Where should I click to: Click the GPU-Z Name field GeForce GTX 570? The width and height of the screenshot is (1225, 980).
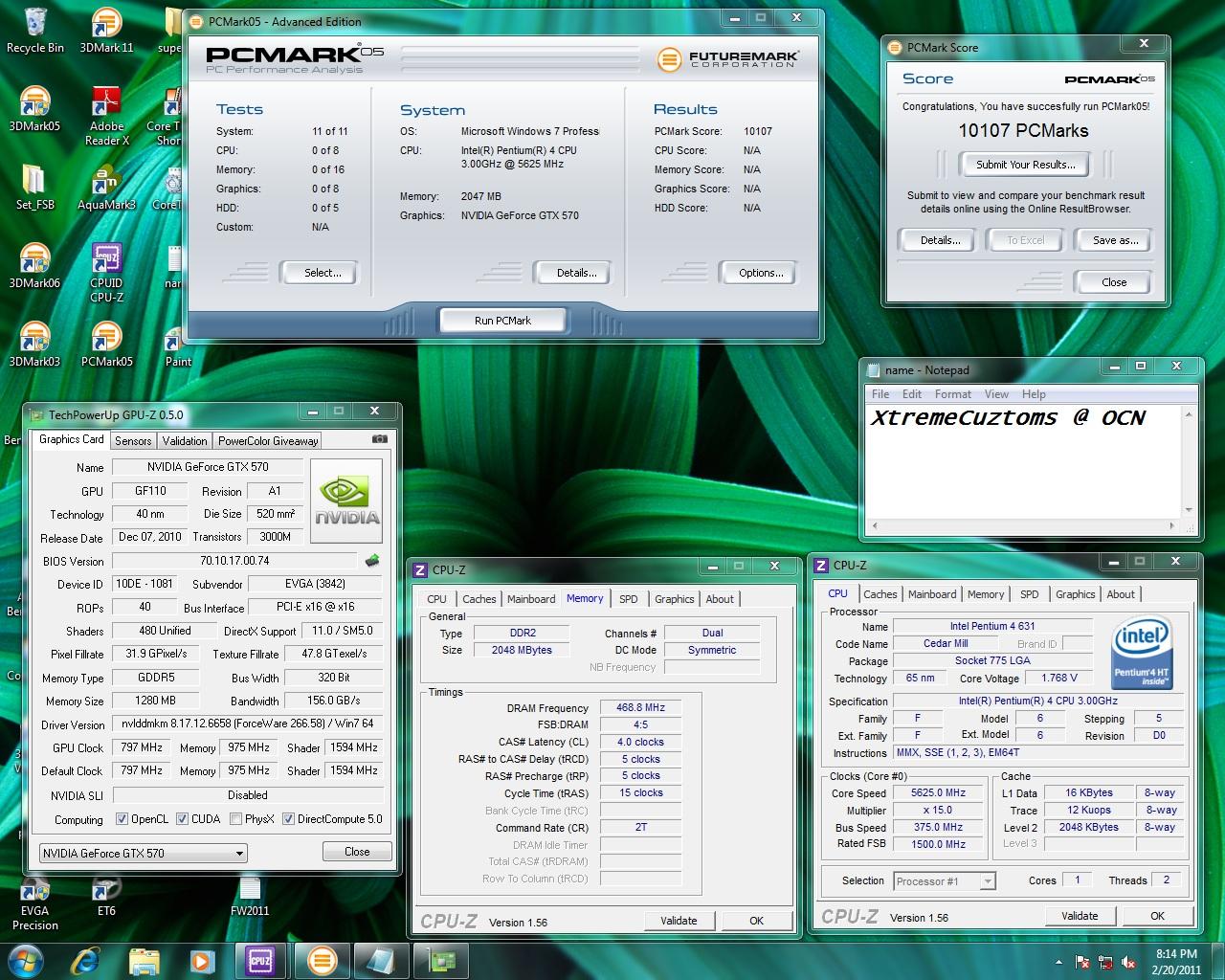click(208, 467)
